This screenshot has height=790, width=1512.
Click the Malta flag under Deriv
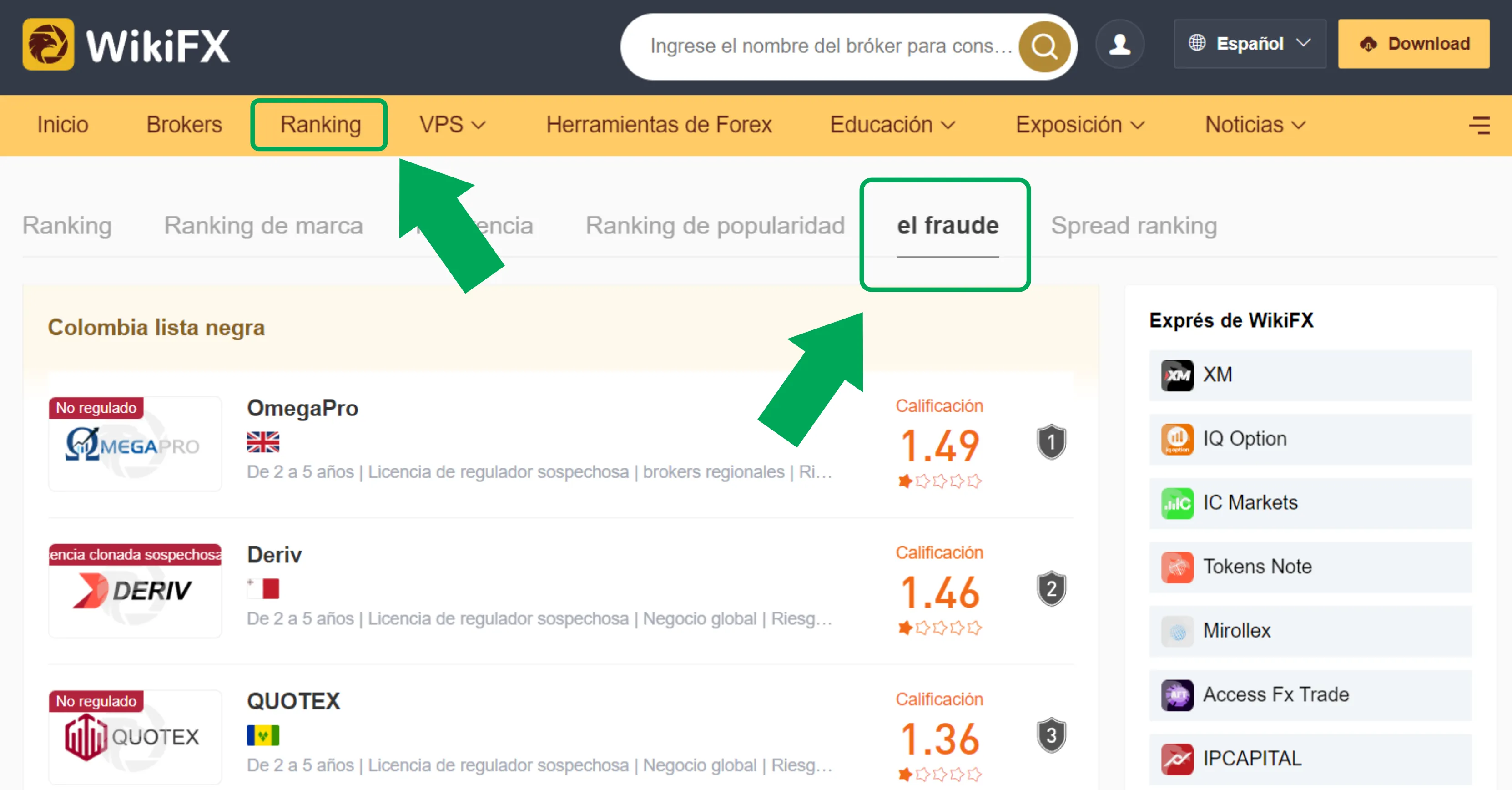(263, 588)
